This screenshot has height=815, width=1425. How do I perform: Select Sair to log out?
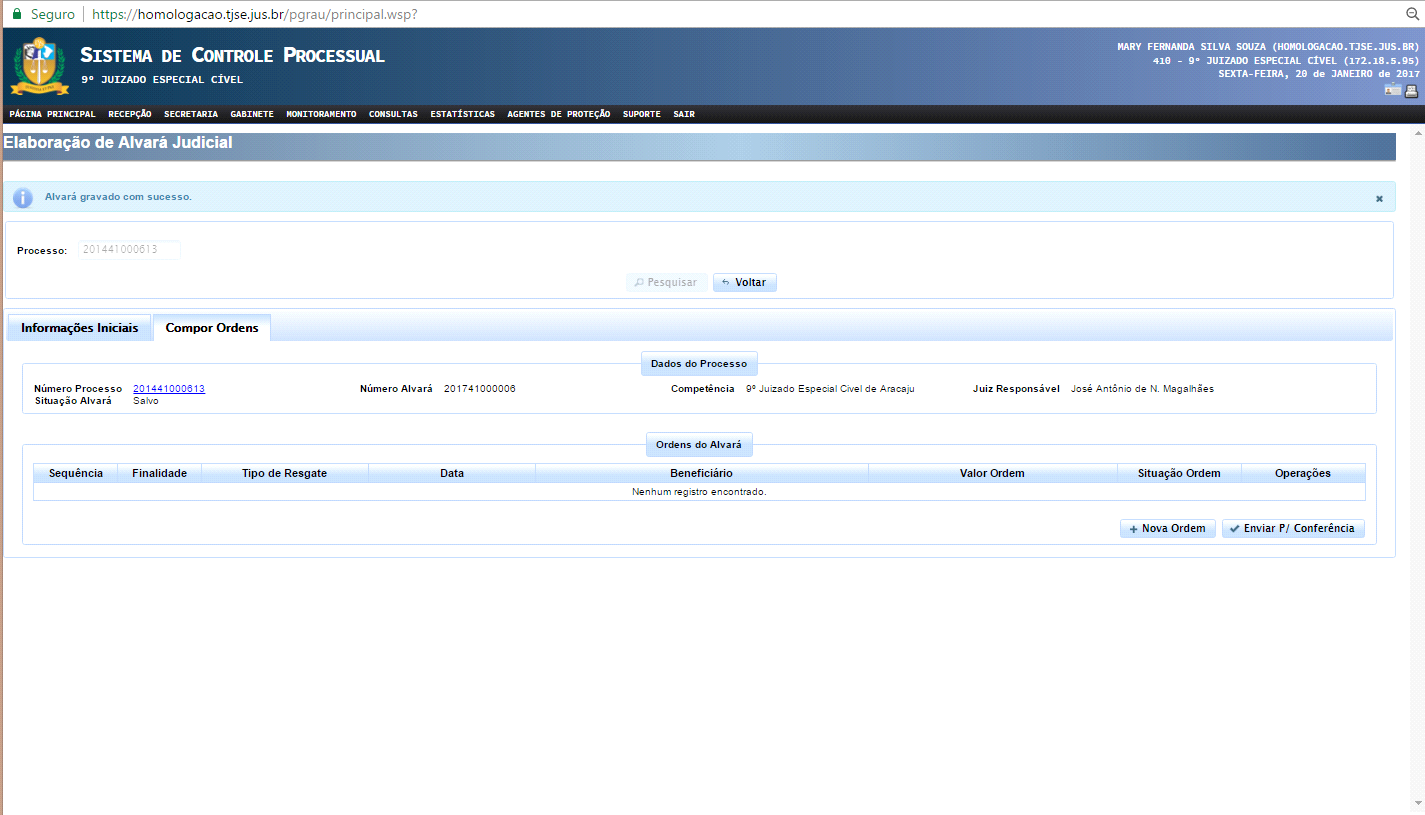point(683,114)
